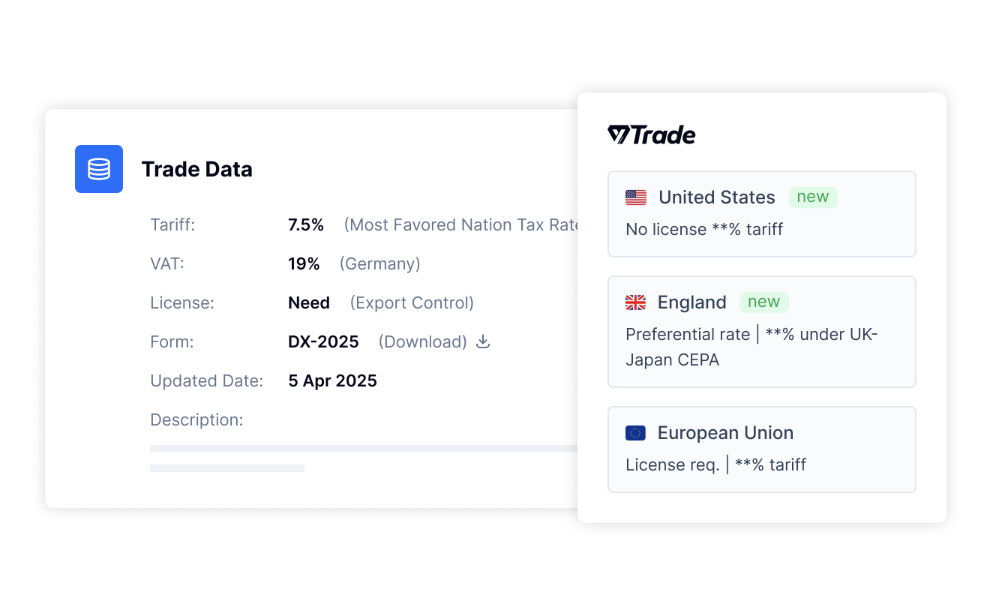Click the 19% VAT value
This screenshot has height=612, width=1000.
pyautogui.click(x=304, y=264)
